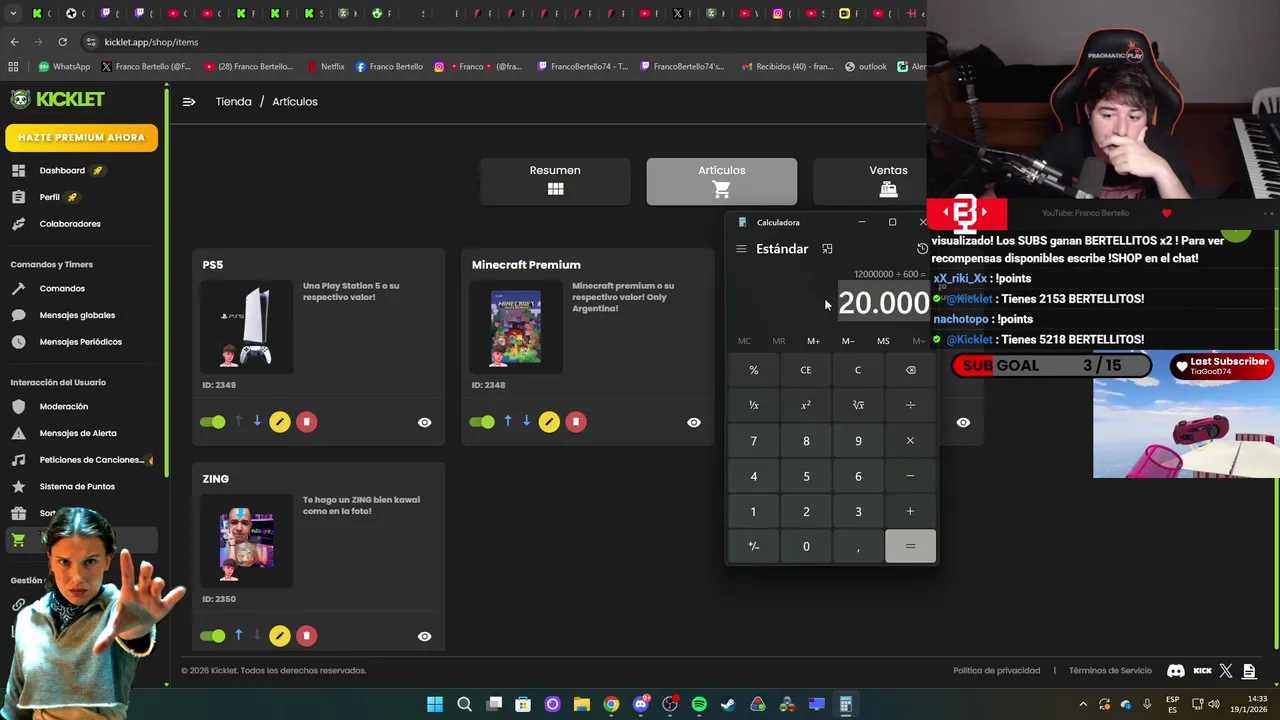
Task: Toggle Minecraft Premium visibility eye
Action: pos(693,422)
